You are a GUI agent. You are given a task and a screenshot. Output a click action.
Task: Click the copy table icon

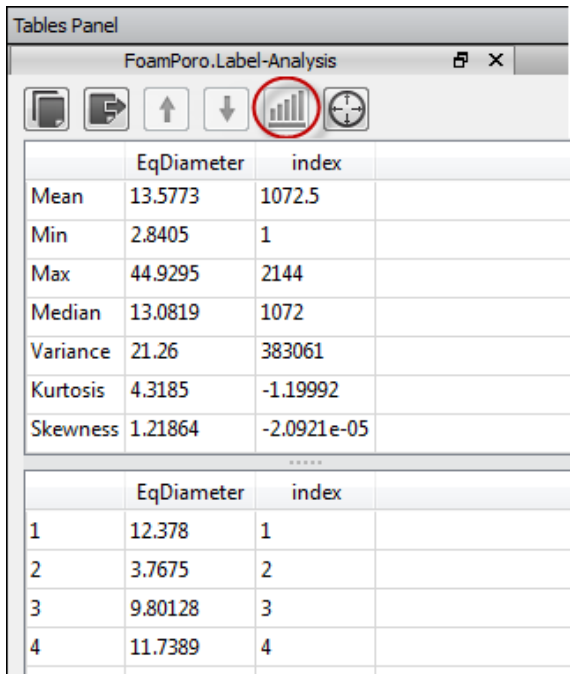[47, 109]
